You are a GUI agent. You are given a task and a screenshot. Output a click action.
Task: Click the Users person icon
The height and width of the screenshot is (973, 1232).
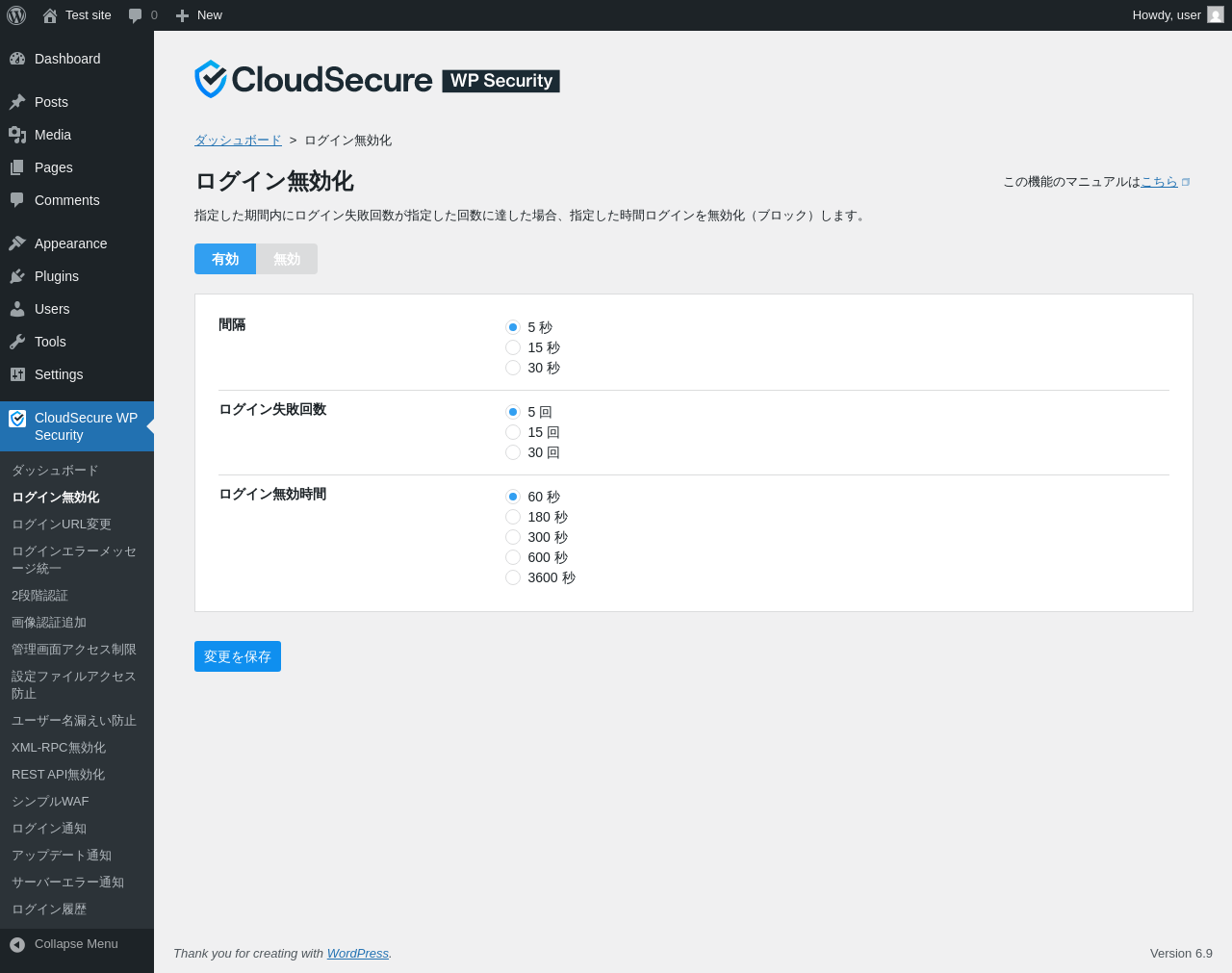click(17, 309)
